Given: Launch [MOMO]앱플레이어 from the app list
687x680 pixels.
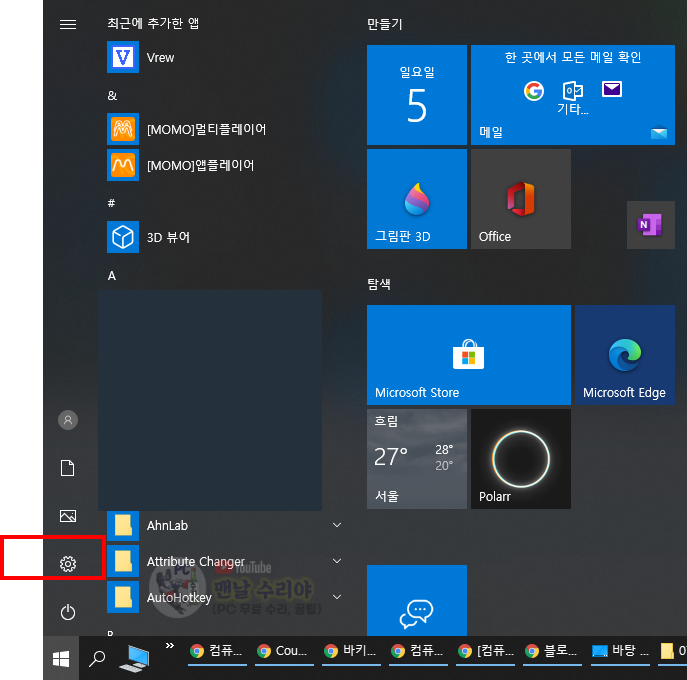Looking at the screenshot, I should coord(223,165).
